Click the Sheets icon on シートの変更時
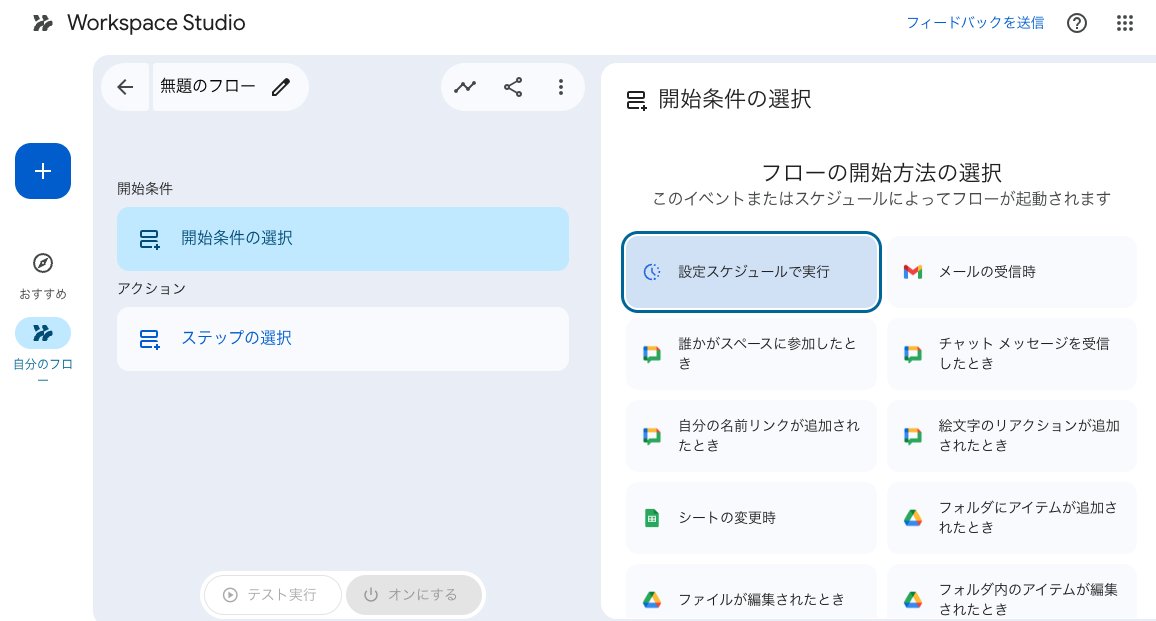The height and width of the screenshot is (621, 1156). click(652, 518)
